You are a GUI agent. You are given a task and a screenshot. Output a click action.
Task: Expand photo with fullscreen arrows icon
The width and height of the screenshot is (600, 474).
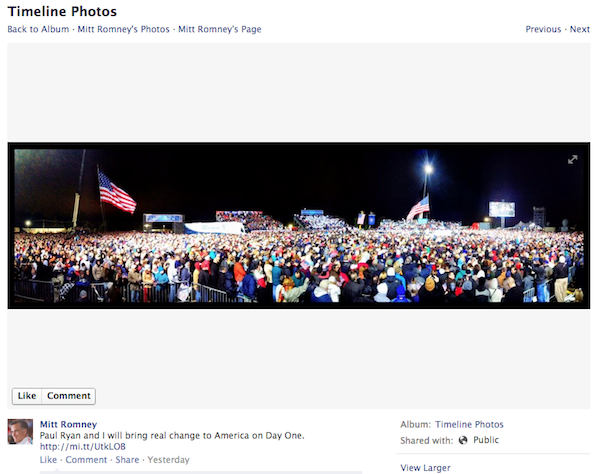click(x=572, y=160)
